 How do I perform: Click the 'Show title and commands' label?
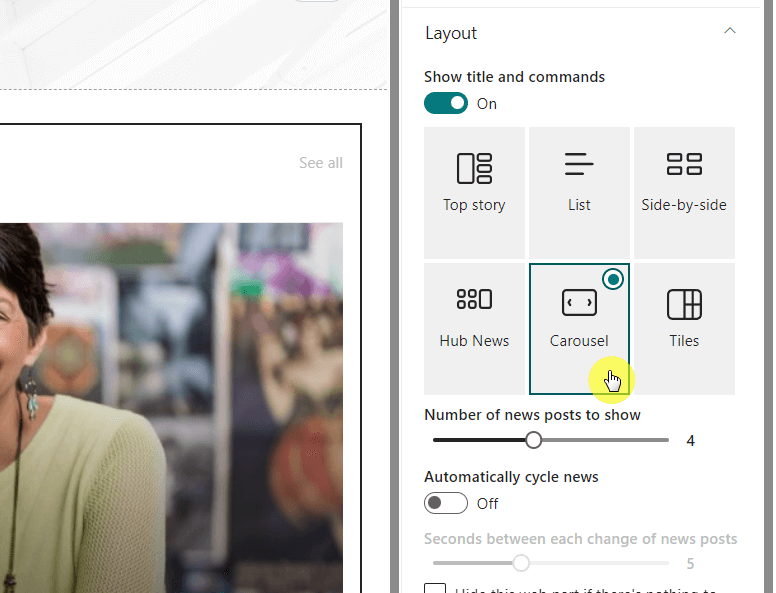[514, 77]
